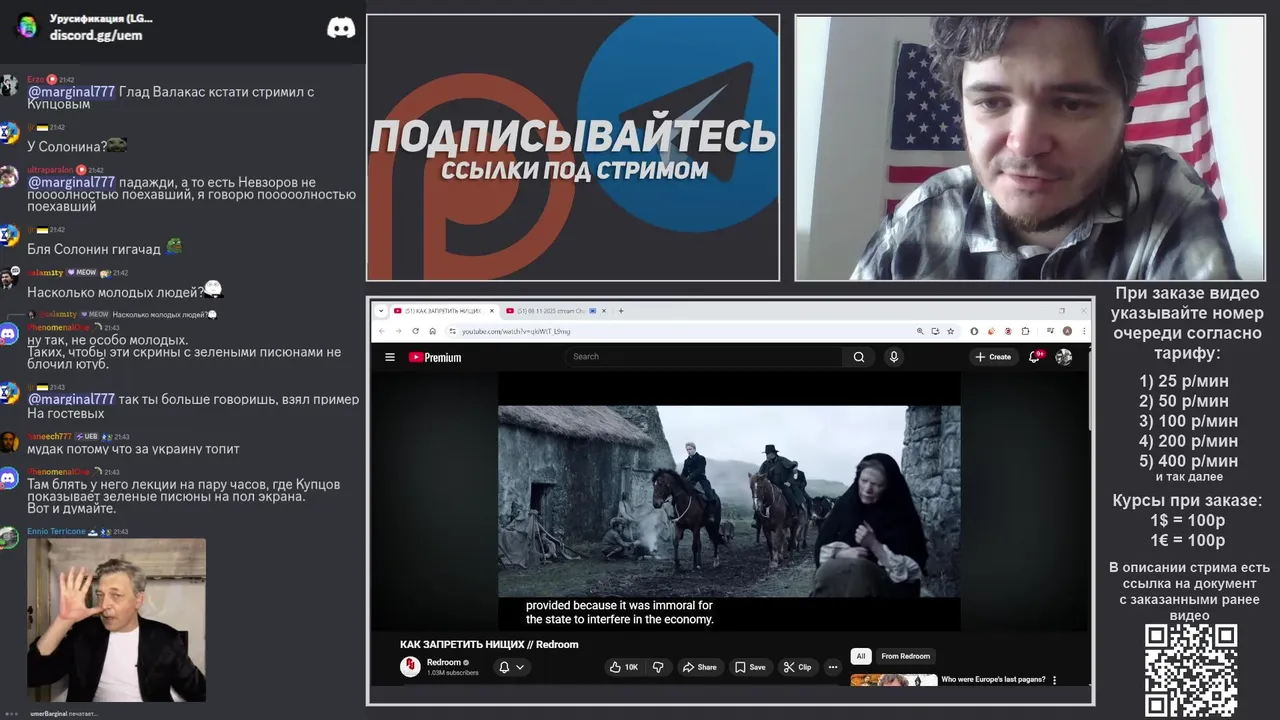This screenshot has width=1280, height=720.
Task: Dislike the video with thumbs-down
Action: [658, 667]
